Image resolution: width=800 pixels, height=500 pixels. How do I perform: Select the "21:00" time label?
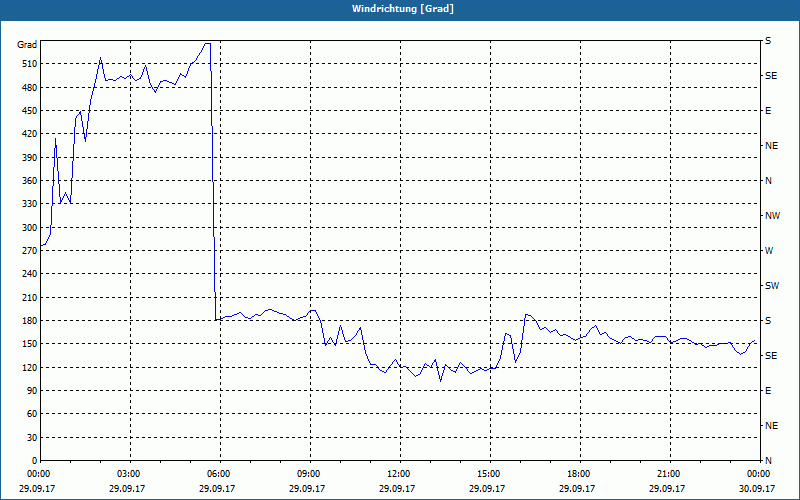click(x=667, y=474)
